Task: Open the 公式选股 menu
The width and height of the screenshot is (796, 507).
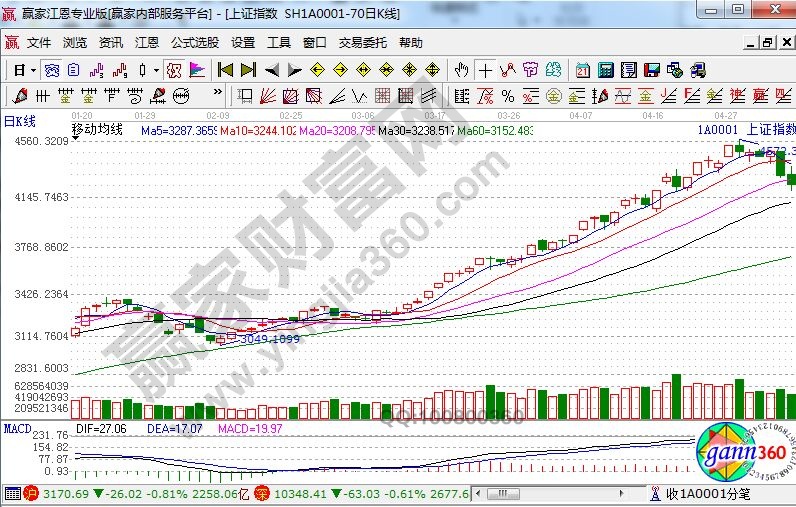Action: point(194,43)
